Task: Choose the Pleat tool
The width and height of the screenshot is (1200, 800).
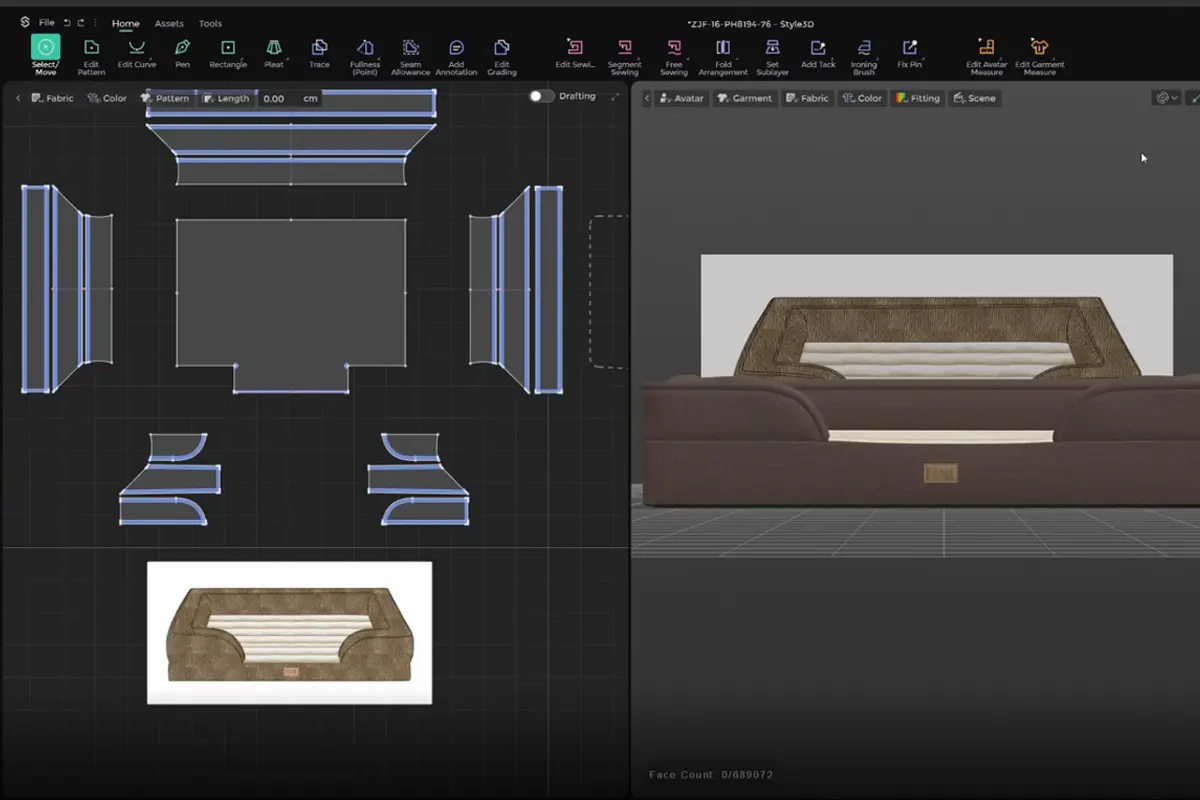Action: point(274,53)
